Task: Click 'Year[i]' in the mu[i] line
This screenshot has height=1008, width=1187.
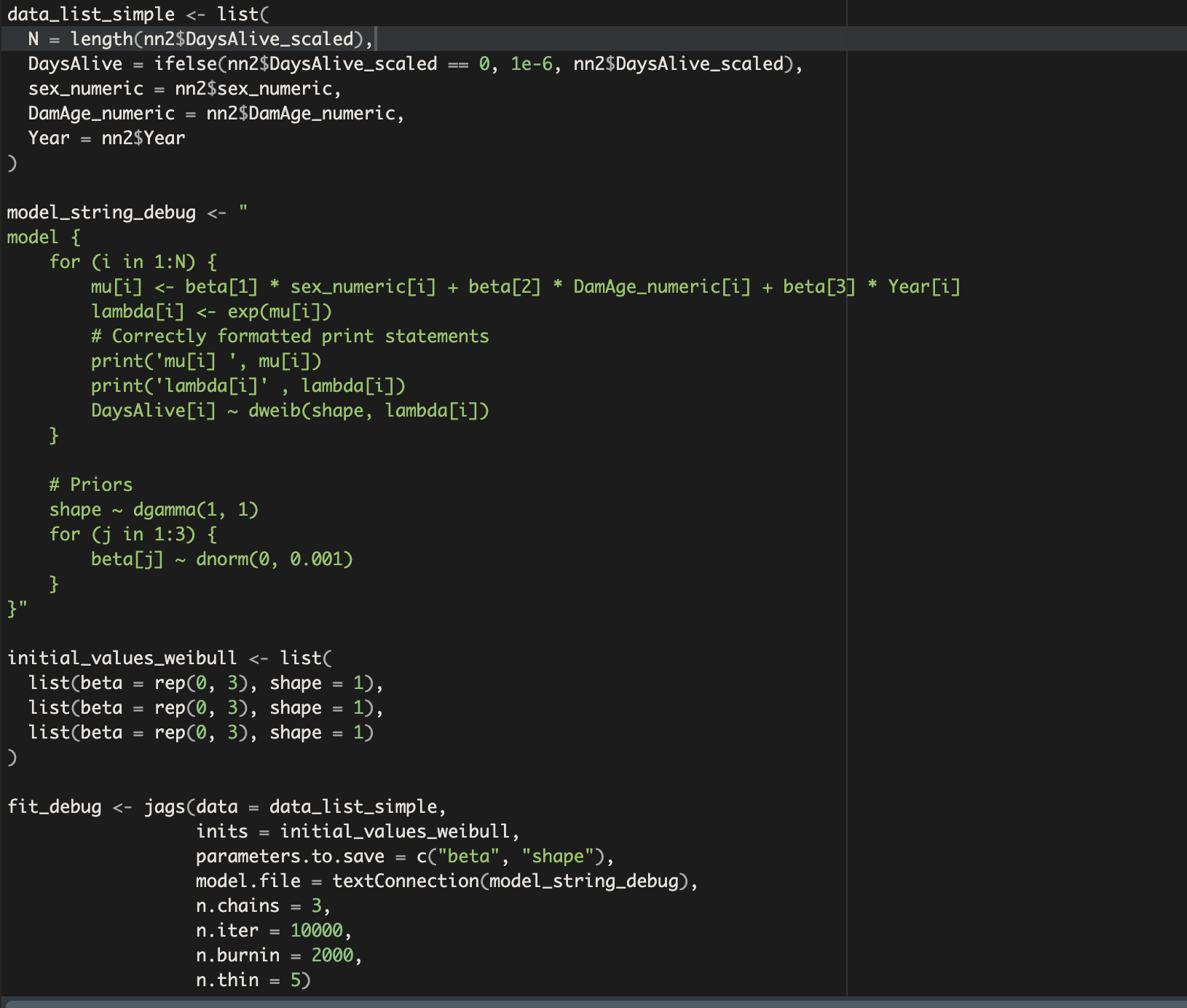Action: click(x=924, y=286)
